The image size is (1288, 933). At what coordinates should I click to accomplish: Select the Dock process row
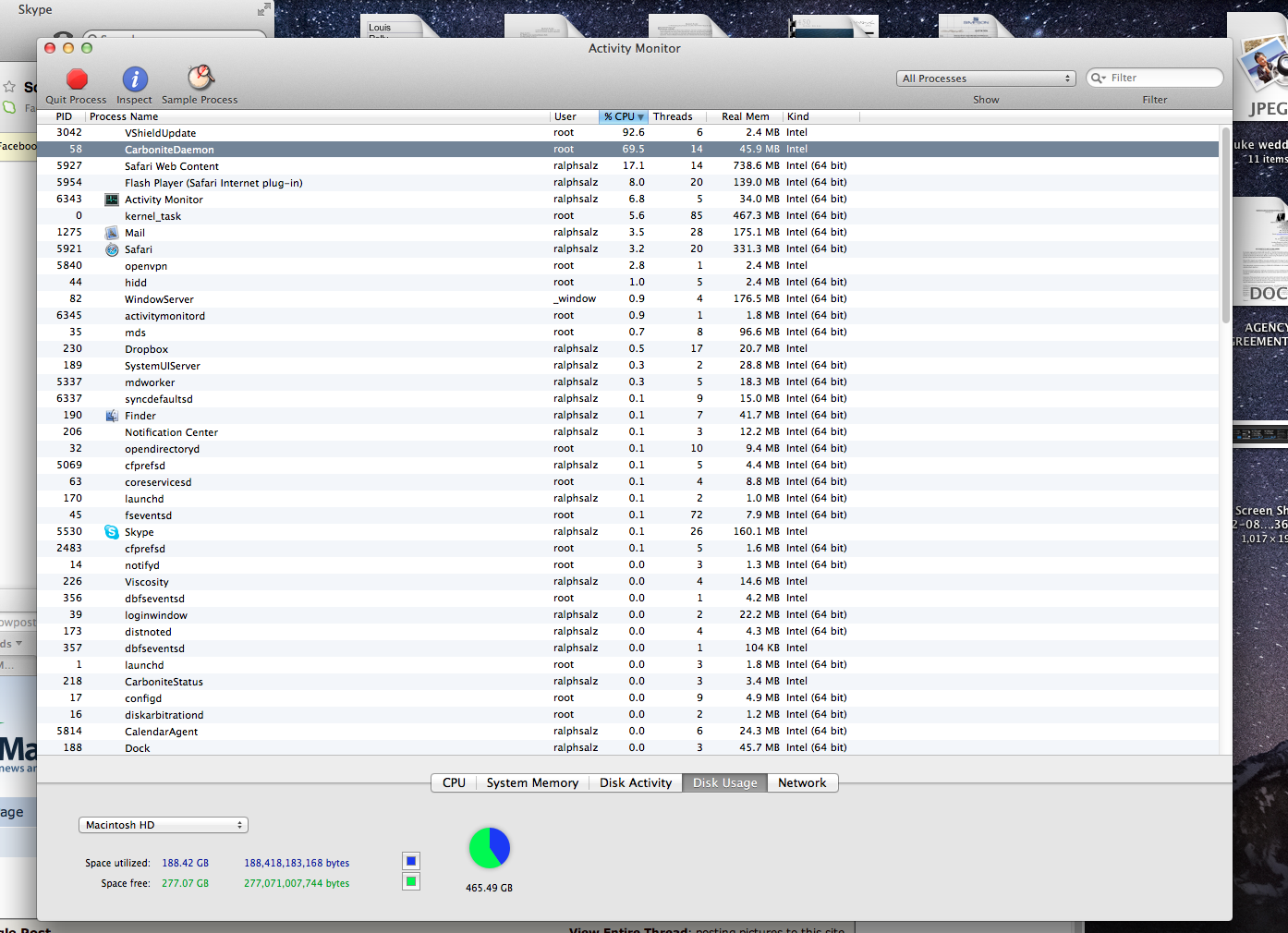click(628, 748)
